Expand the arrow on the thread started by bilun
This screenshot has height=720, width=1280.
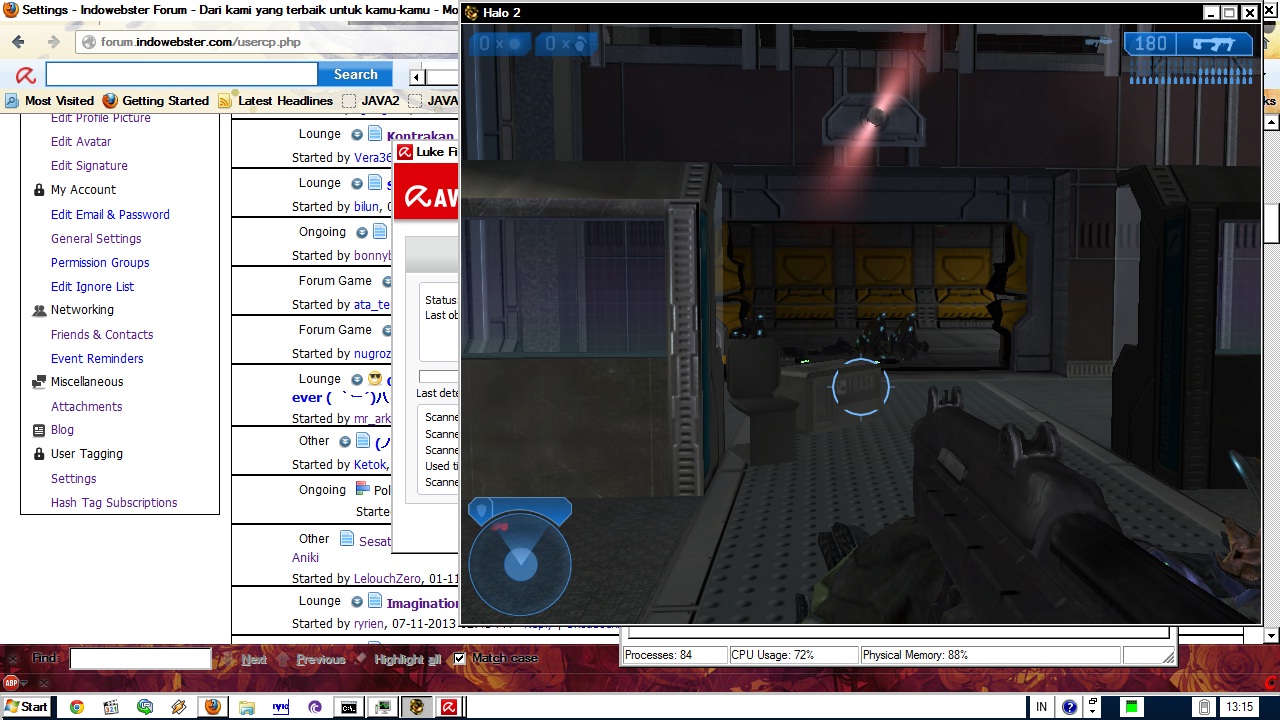[x=357, y=183]
